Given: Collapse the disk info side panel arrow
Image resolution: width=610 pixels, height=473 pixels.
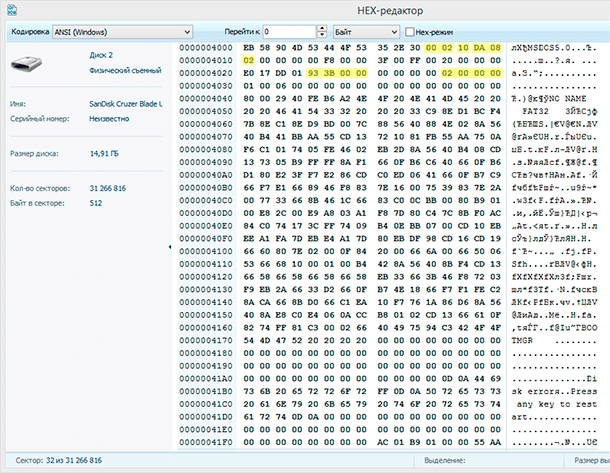Looking at the screenshot, I should 169,246.
